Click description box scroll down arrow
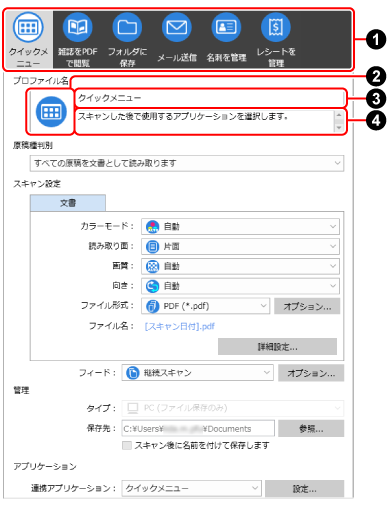 click(x=339, y=128)
